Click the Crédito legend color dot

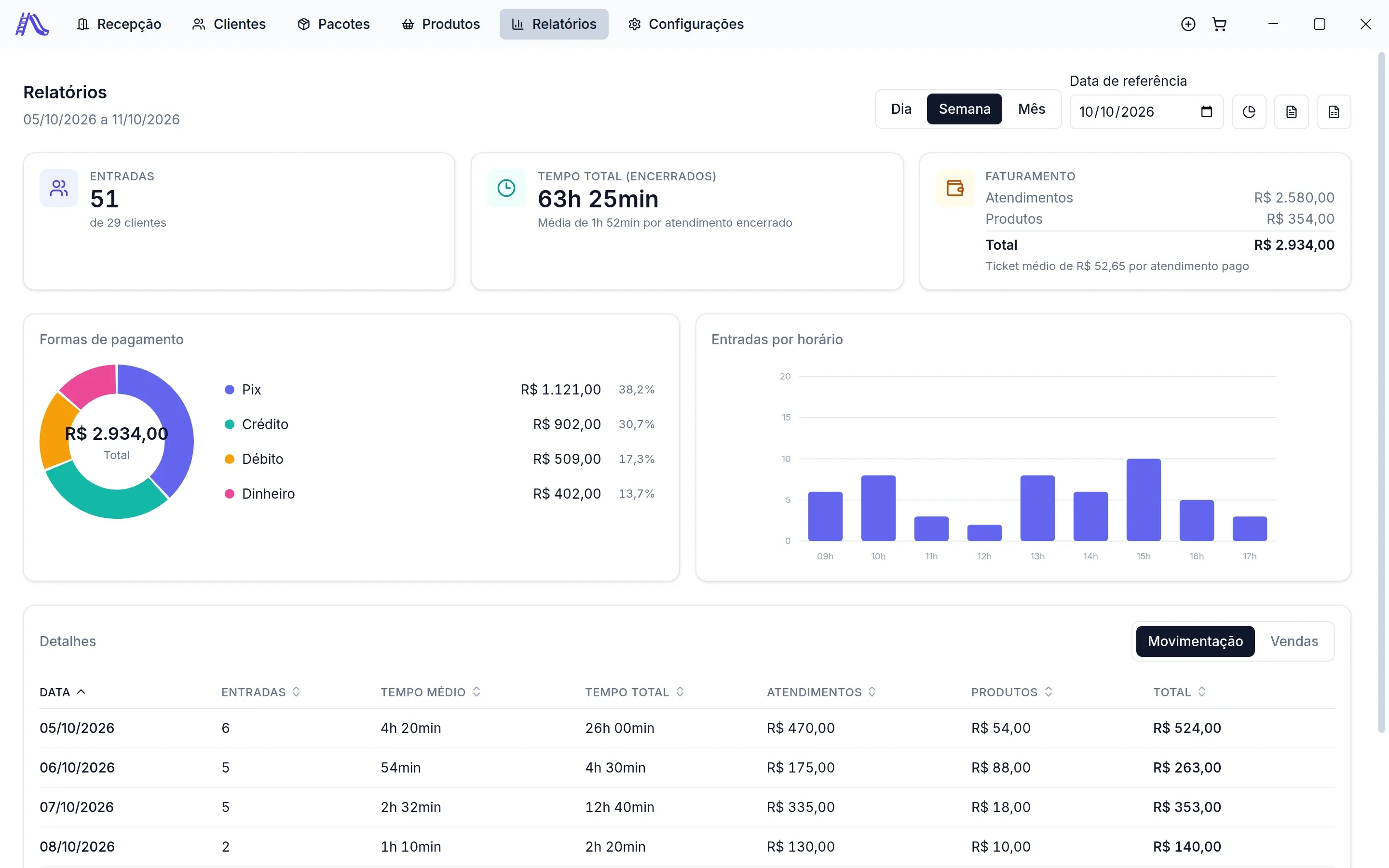coord(230,424)
